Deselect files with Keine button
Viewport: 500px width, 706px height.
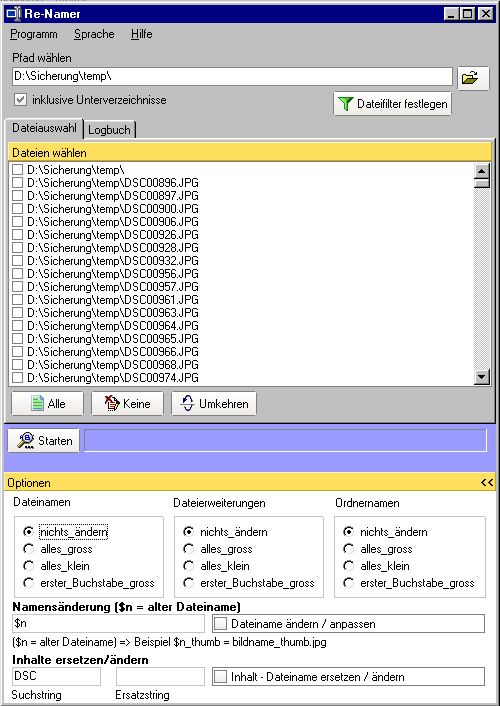coord(127,403)
